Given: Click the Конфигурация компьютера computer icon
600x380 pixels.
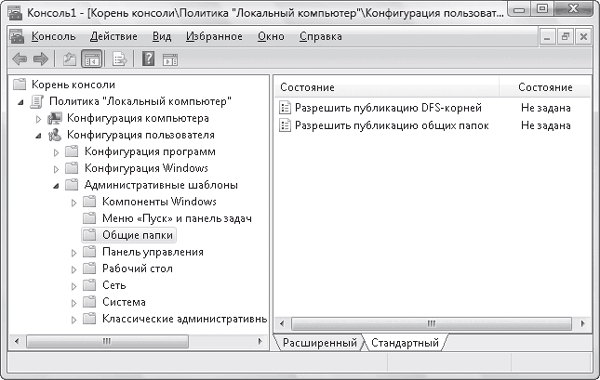Looking at the screenshot, I should 55,118.
